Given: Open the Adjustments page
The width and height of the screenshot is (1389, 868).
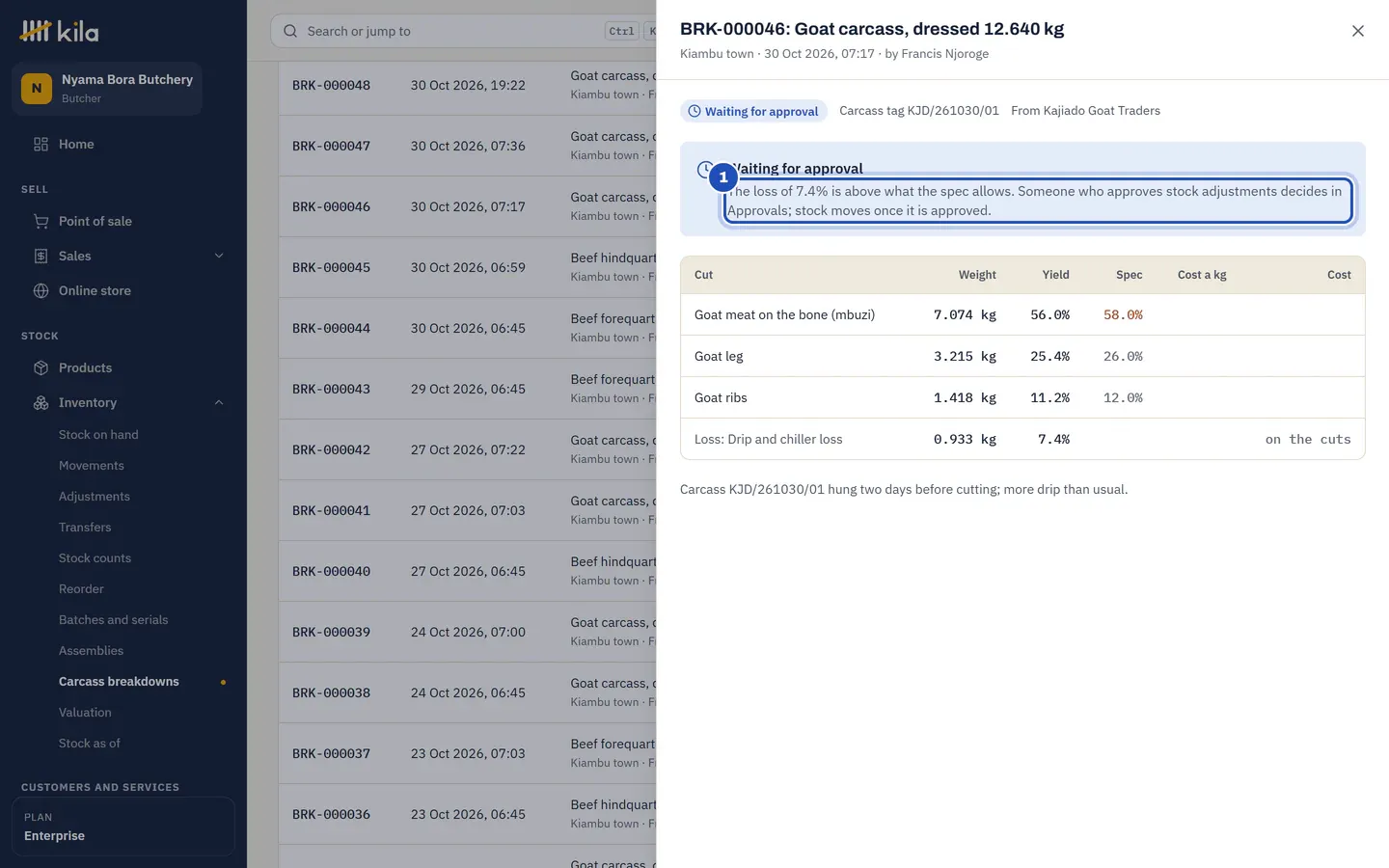Looking at the screenshot, I should 95,497.
